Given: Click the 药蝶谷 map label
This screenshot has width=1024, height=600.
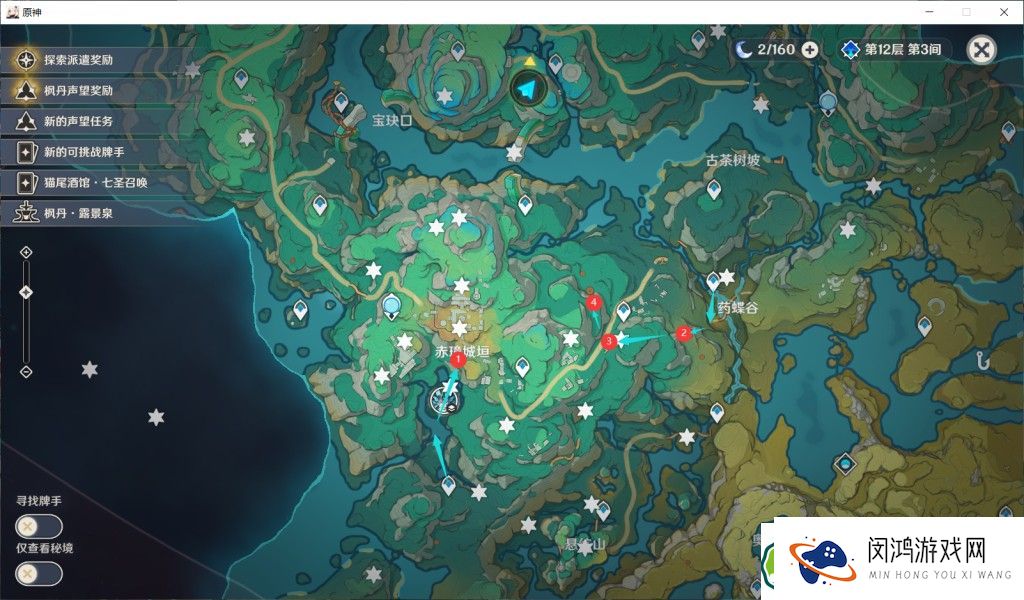Looking at the screenshot, I should [737, 307].
